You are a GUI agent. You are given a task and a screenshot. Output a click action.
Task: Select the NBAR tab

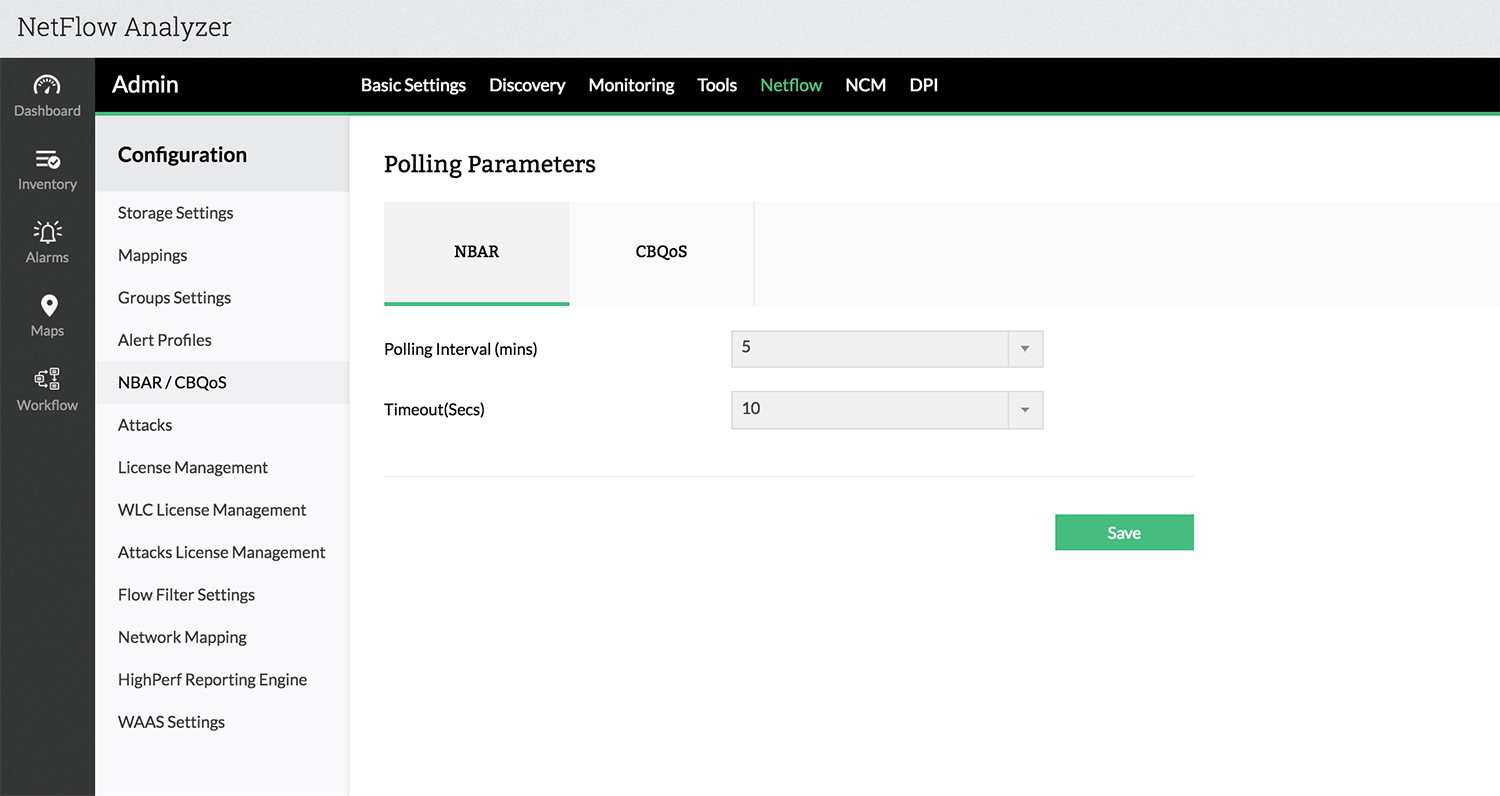[x=476, y=252]
